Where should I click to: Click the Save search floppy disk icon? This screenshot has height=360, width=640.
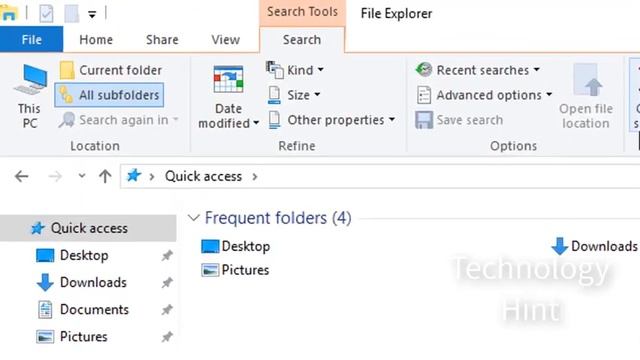(424, 120)
